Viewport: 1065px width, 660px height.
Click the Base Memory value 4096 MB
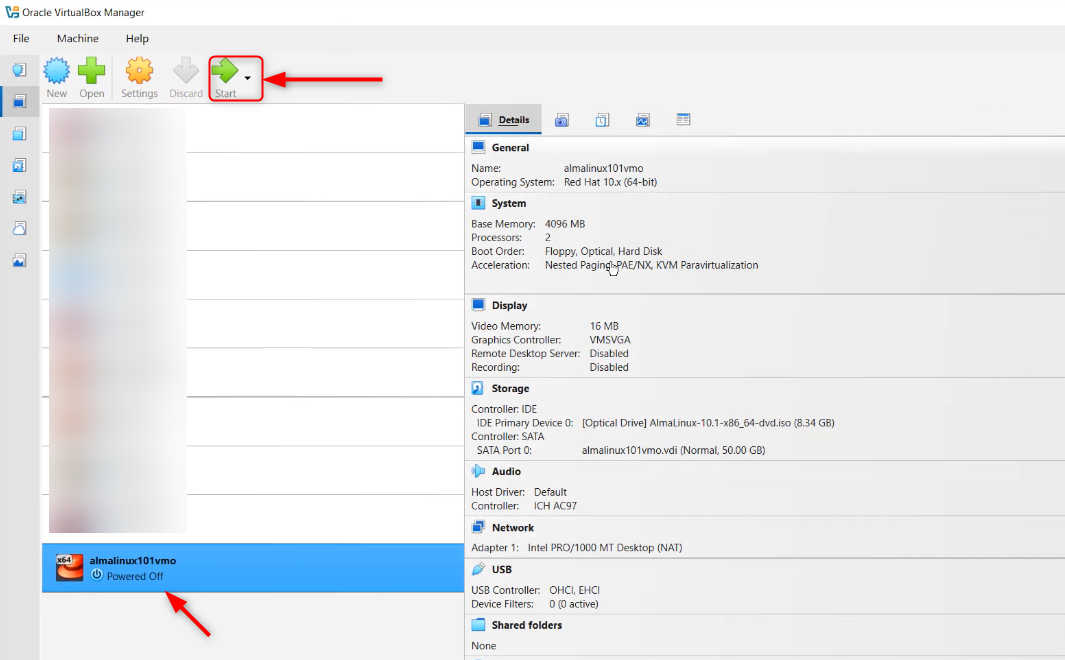564,224
